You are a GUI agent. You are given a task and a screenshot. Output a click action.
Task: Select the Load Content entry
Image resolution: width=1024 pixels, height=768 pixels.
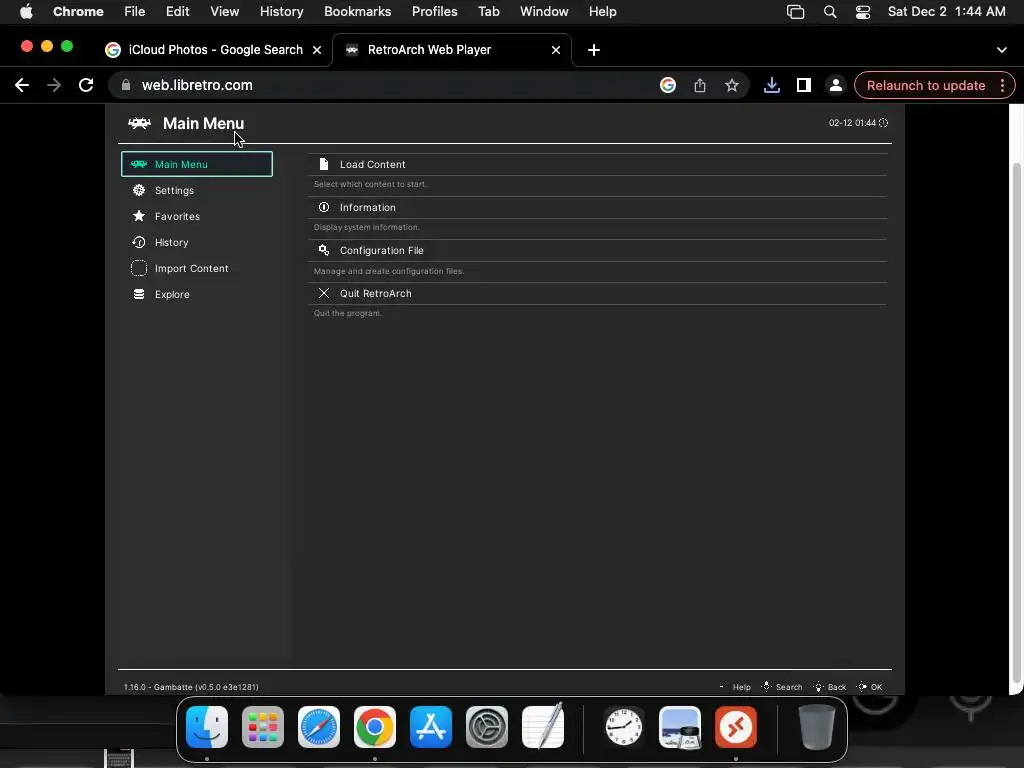click(598, 165)
